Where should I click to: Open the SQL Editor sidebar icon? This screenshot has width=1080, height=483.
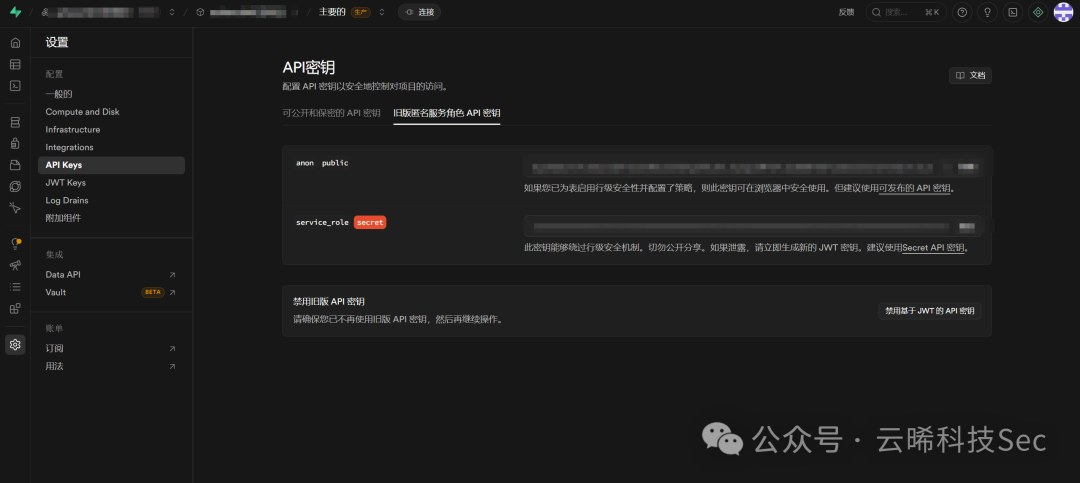(x=15, y=86)
